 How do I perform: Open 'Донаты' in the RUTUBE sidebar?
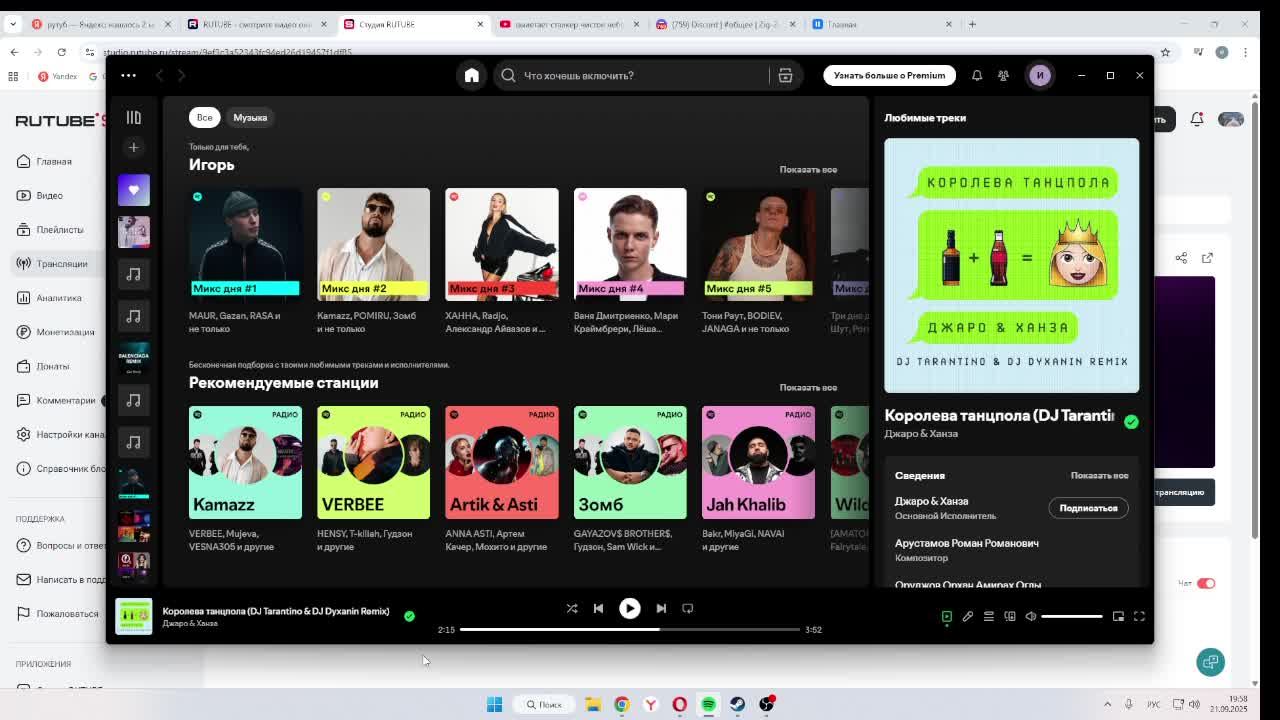tap(53, 366)
